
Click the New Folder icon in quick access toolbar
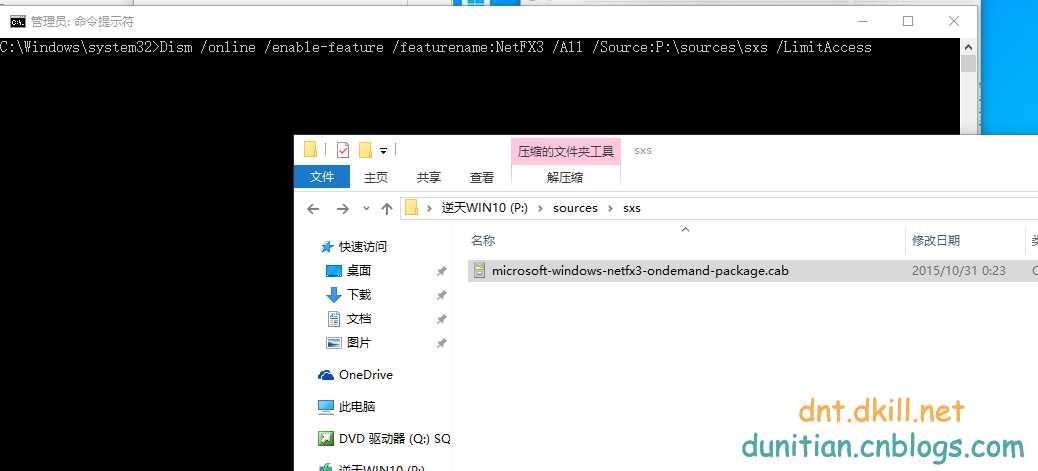pyautogui.click(x=365, y=150)
